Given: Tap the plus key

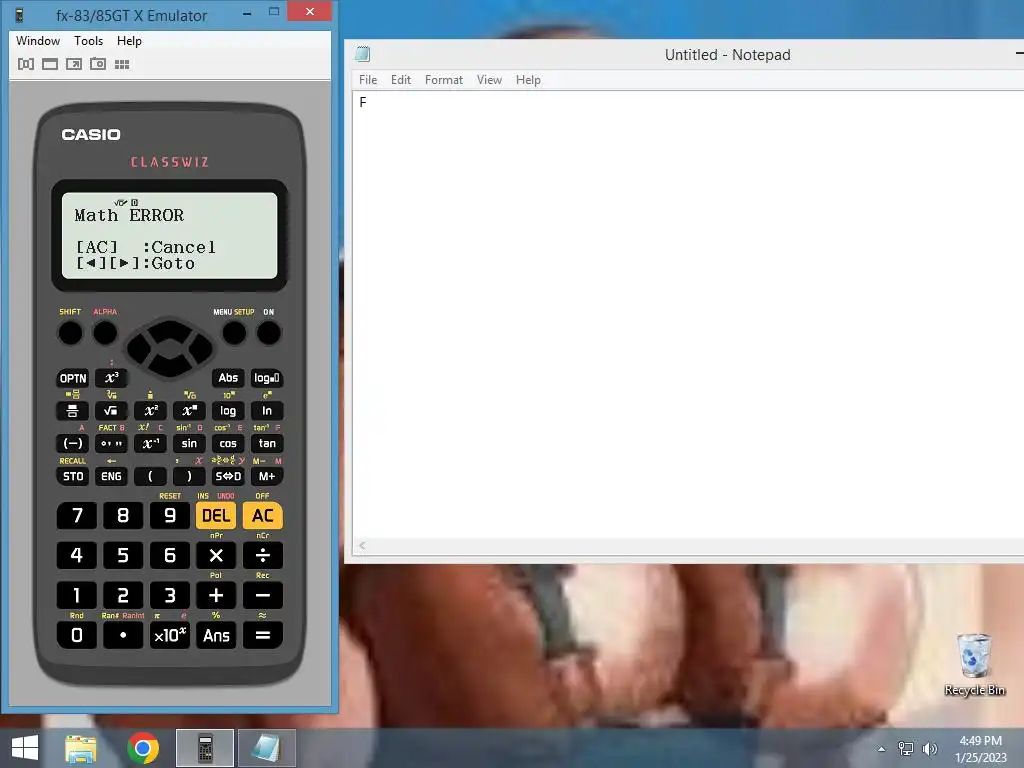Looking at the screenshot, I should coord(216,596).
